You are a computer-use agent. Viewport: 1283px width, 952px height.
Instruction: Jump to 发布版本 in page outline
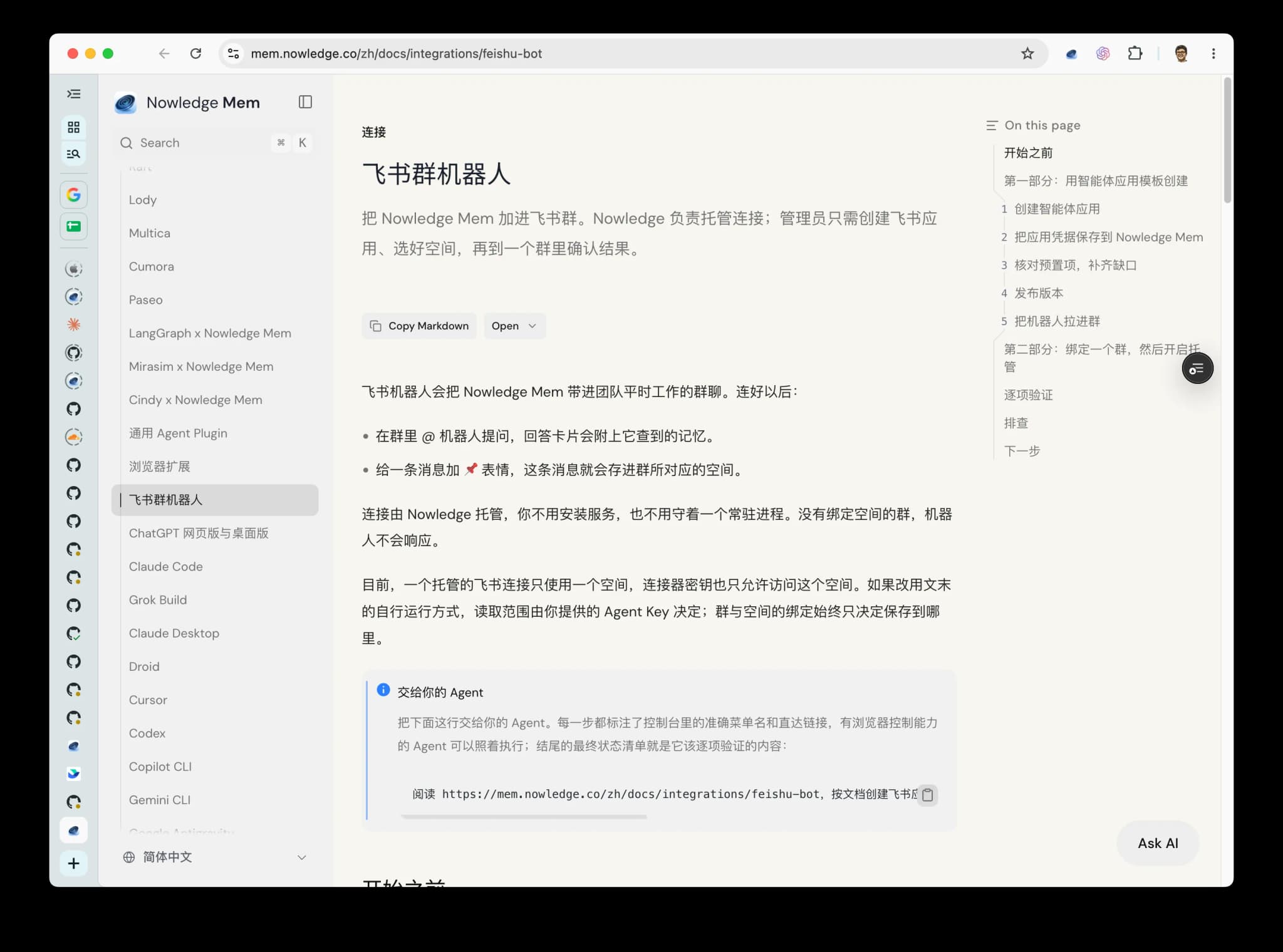1038,293
